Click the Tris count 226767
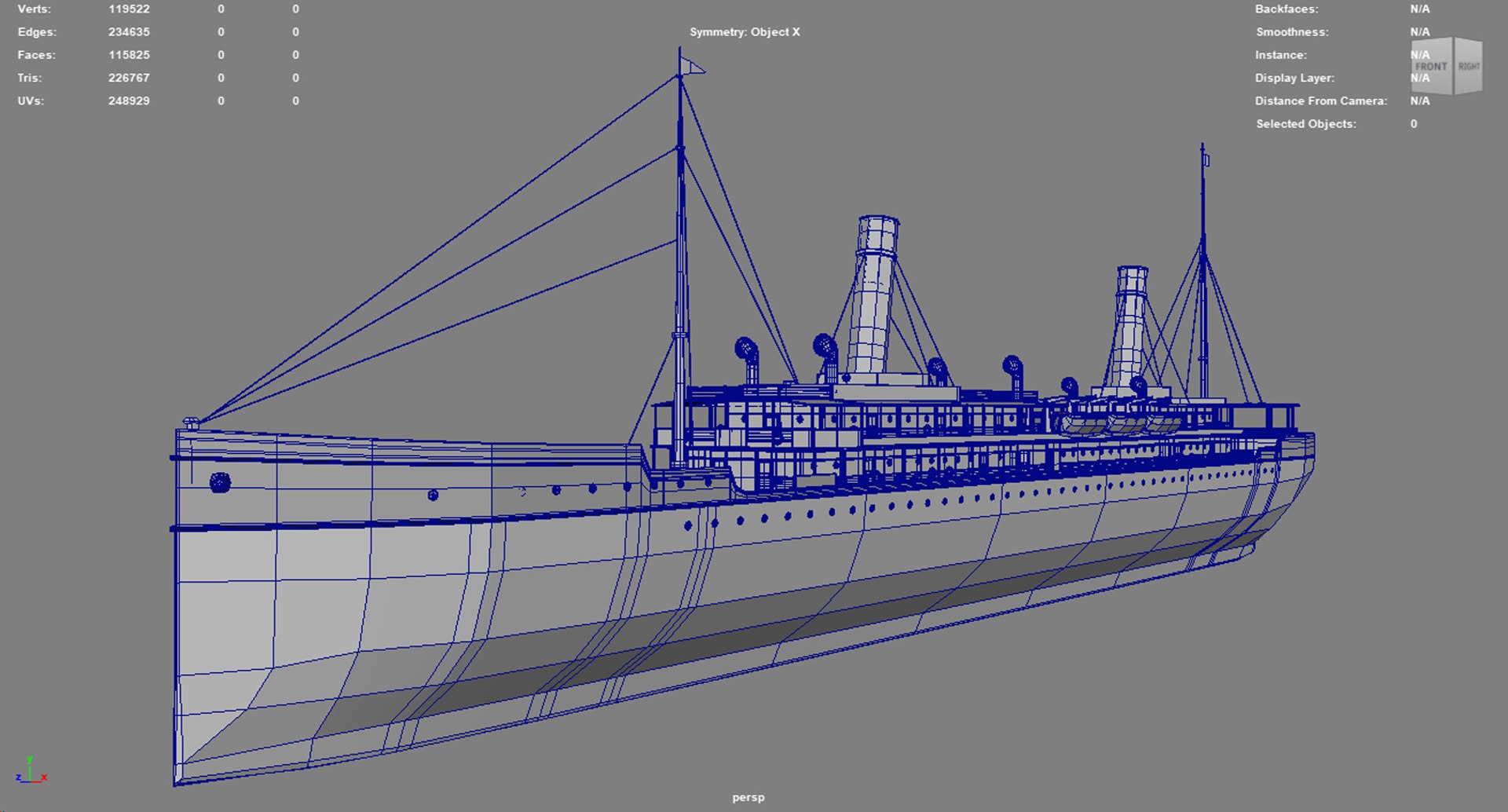 (x=129, y=78)
